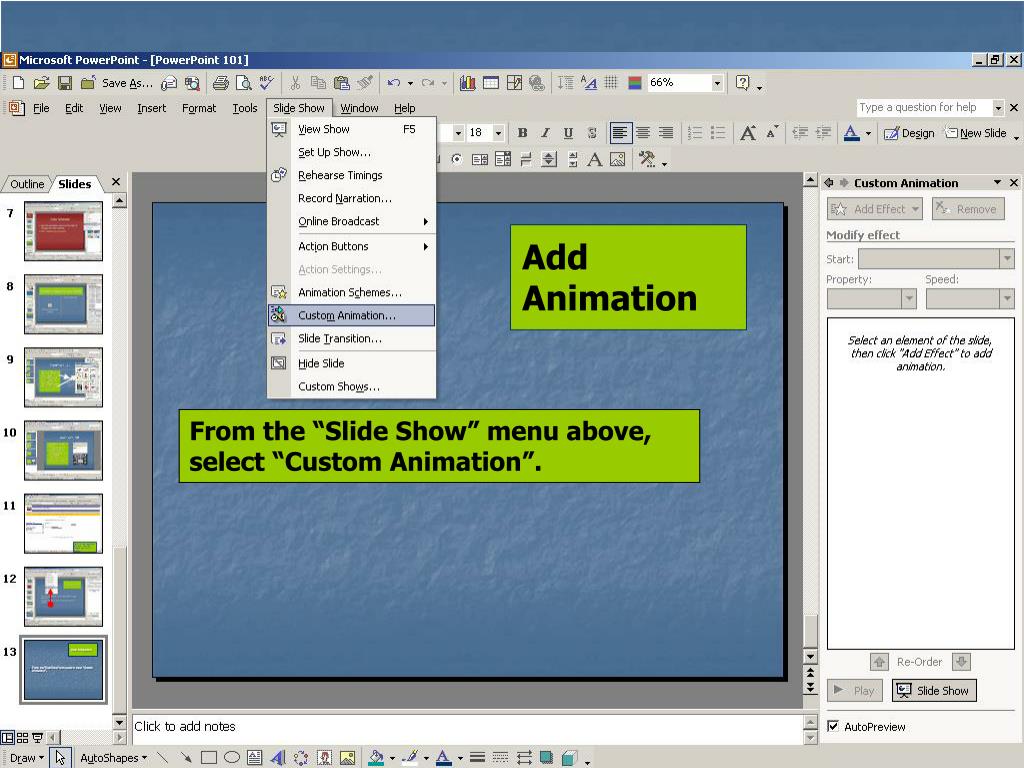Open the Format menu
The width and height of the screenshot is (1024, 768).
199,108
